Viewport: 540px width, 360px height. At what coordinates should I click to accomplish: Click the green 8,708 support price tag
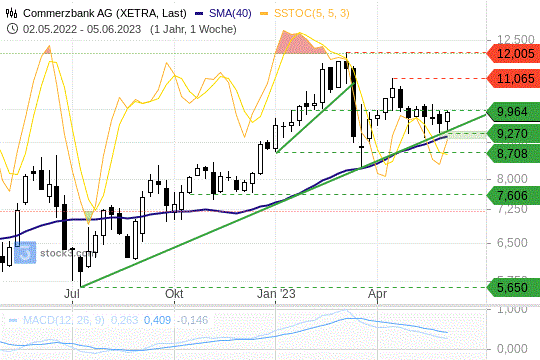click(513, 154)
